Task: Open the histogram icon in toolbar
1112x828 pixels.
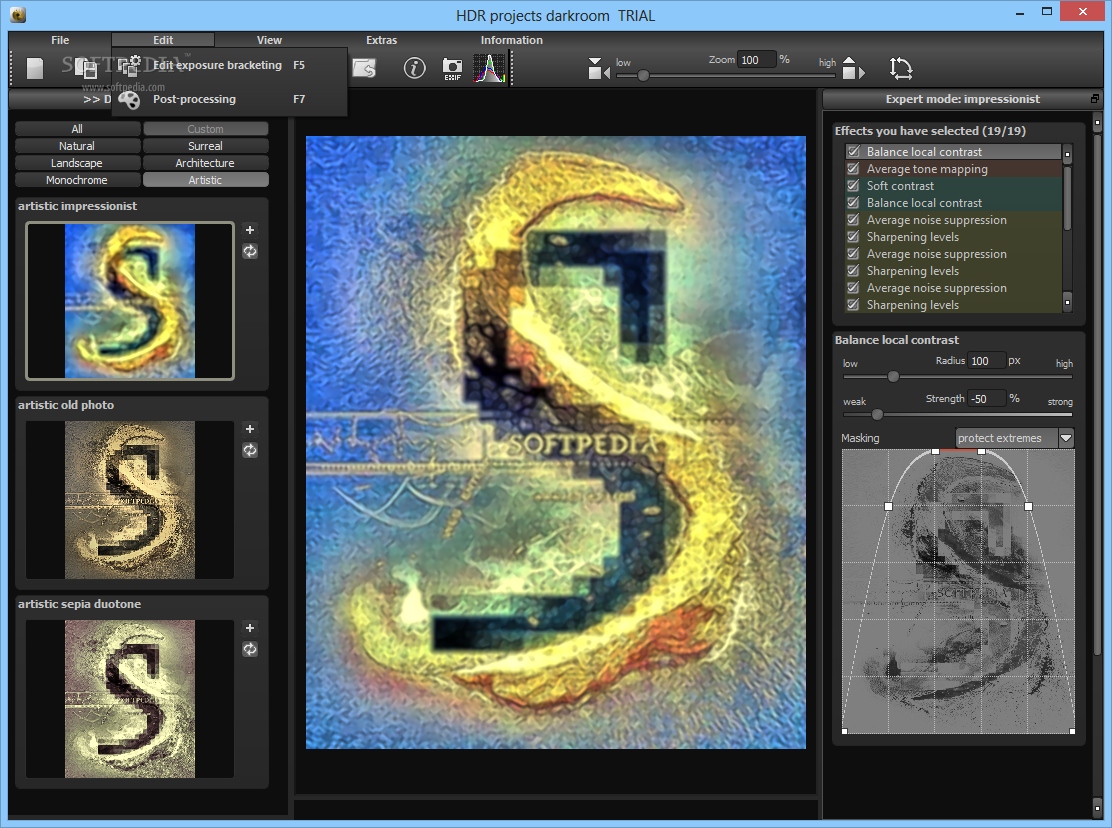Action: pos(489,68)
